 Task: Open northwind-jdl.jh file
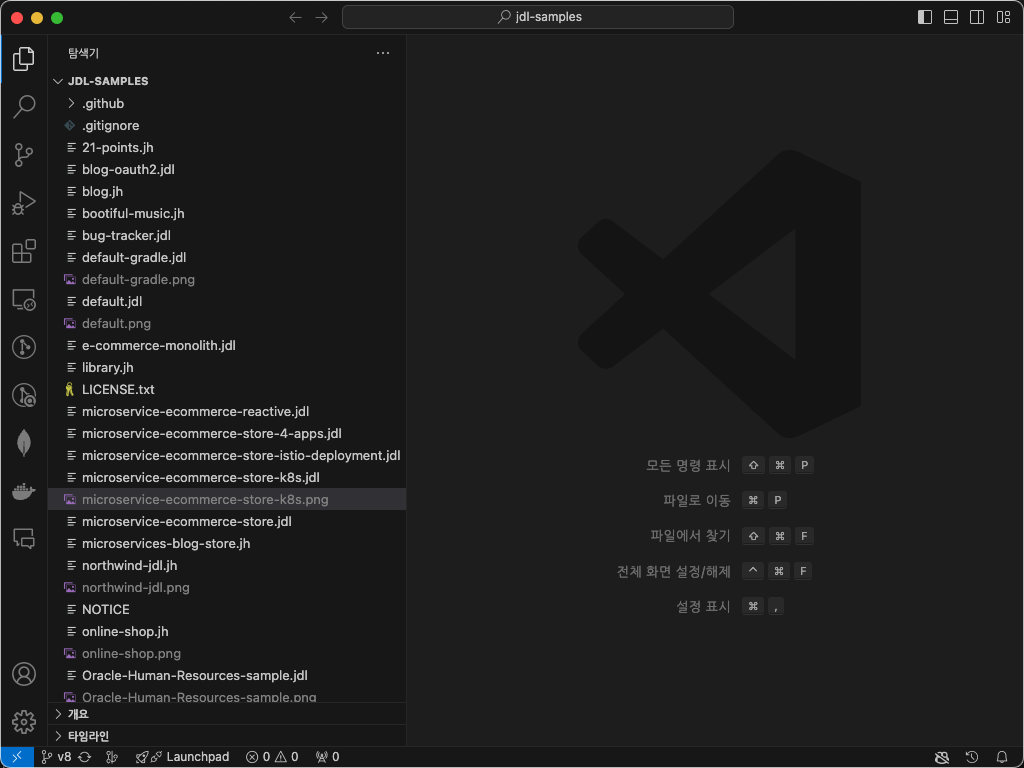(227, 566)
